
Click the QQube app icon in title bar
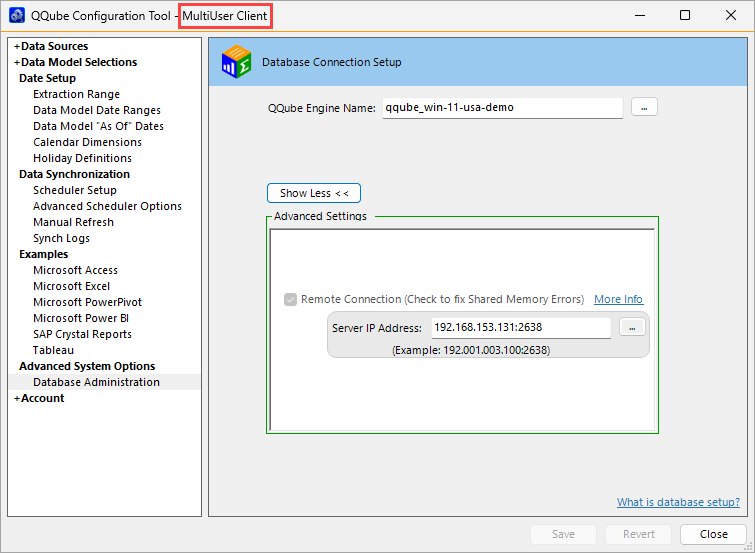(17, 15)
